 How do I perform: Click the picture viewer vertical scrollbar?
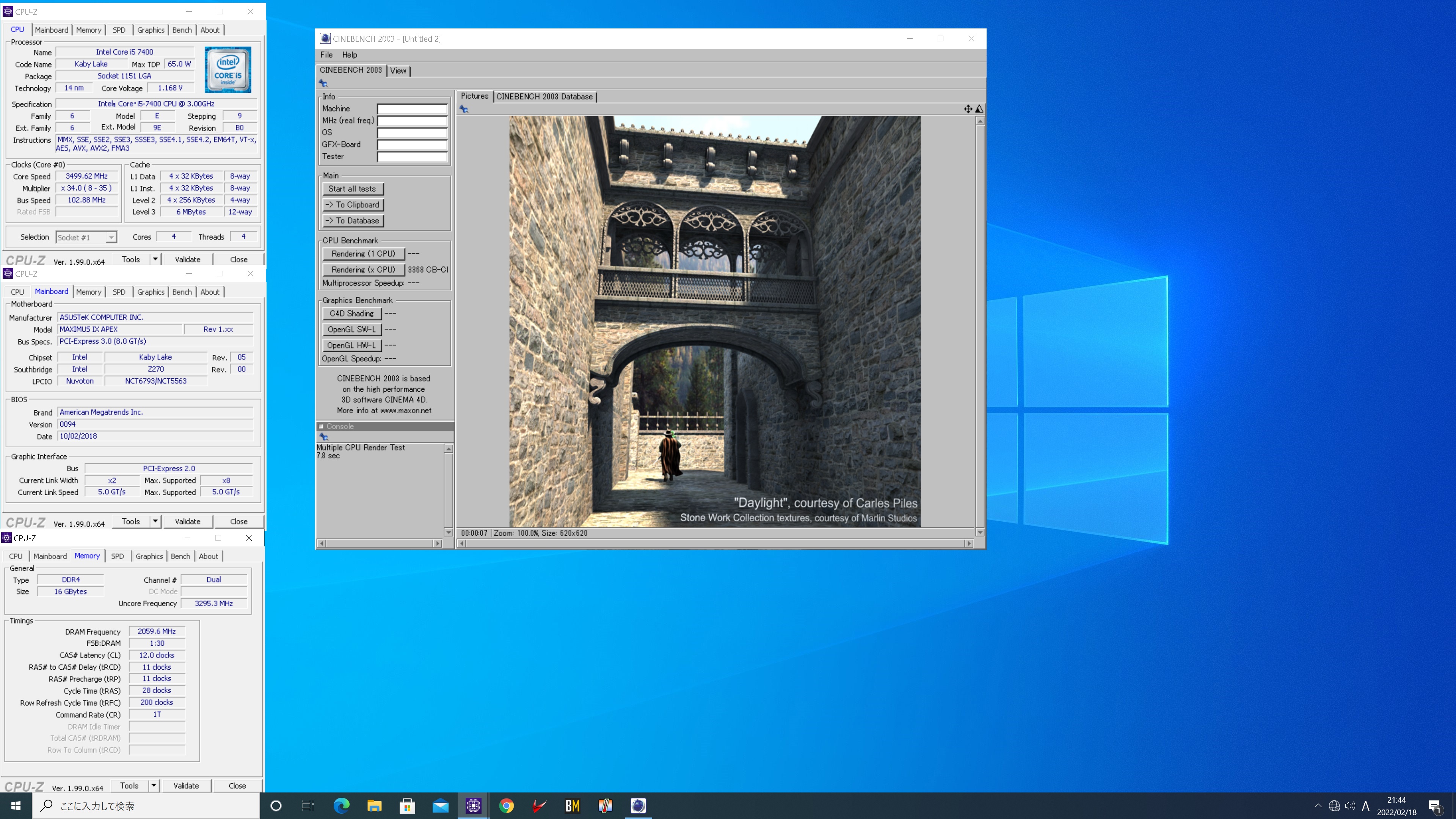979,327
